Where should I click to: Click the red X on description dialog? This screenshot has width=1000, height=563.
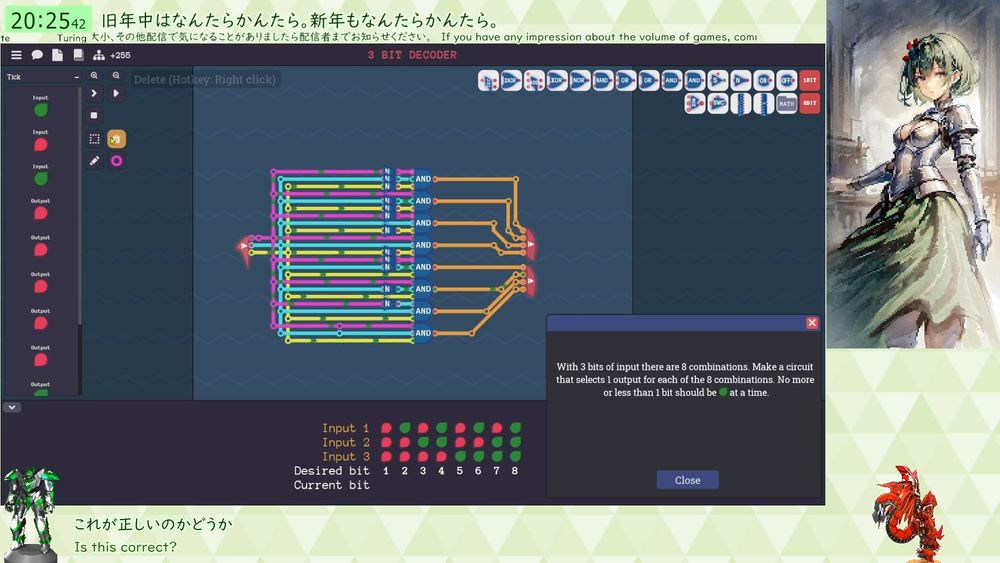click(x=812, y=323)
